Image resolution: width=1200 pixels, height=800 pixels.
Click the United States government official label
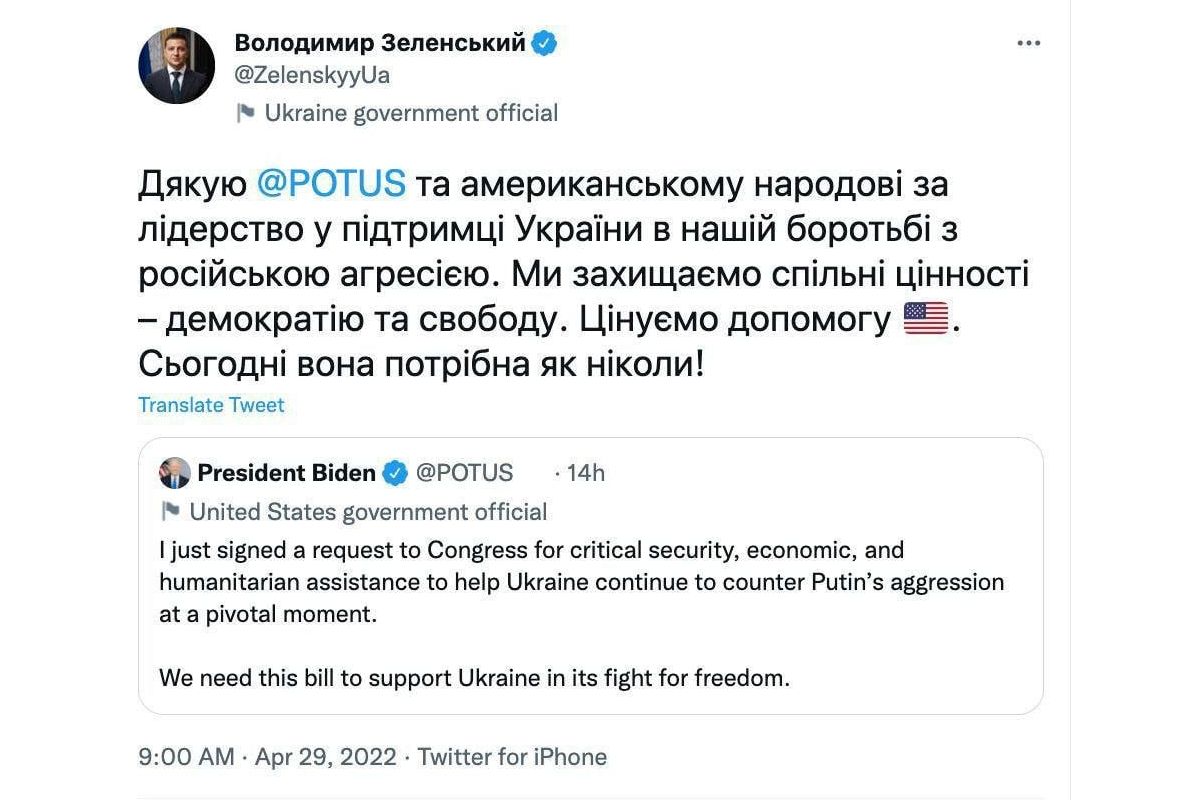pyautogui.click(x=368, y=512)
